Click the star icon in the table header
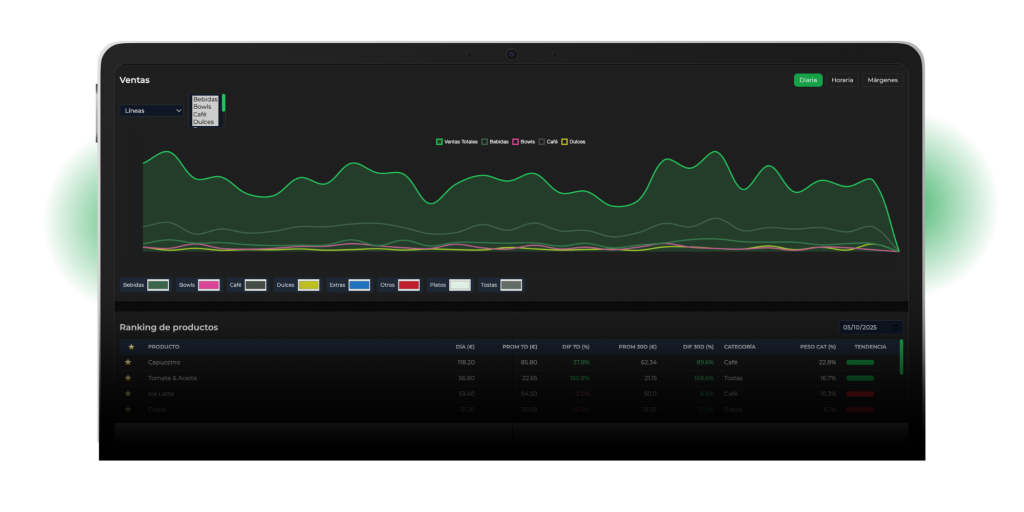Screen dimensions: 1024x512 (x=131, y=347)
